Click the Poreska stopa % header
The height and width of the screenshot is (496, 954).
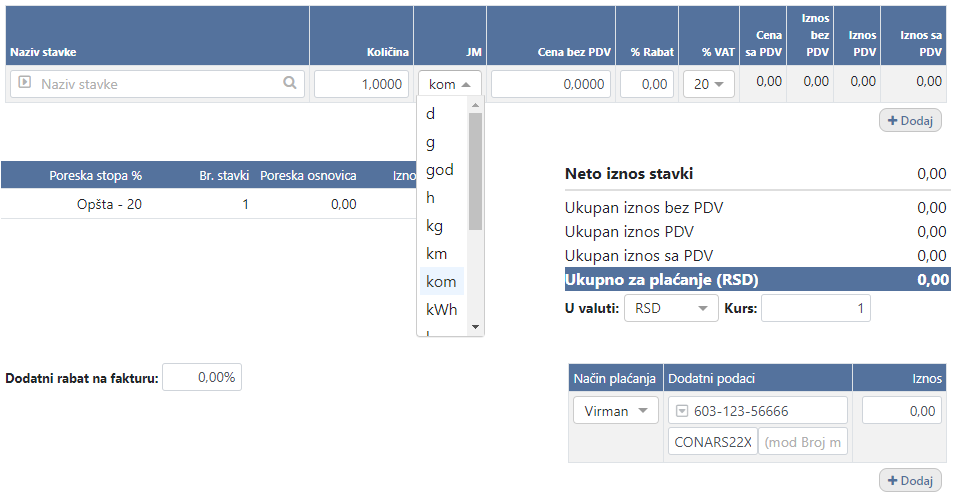click(96, 175)
